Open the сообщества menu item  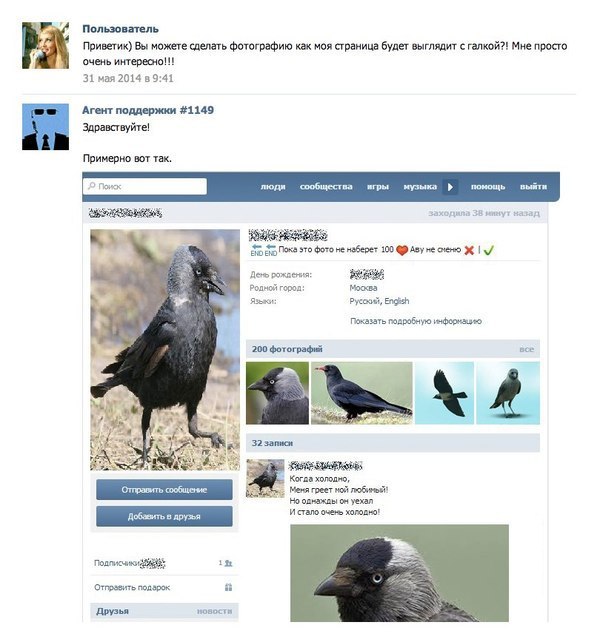coord(326,187)
